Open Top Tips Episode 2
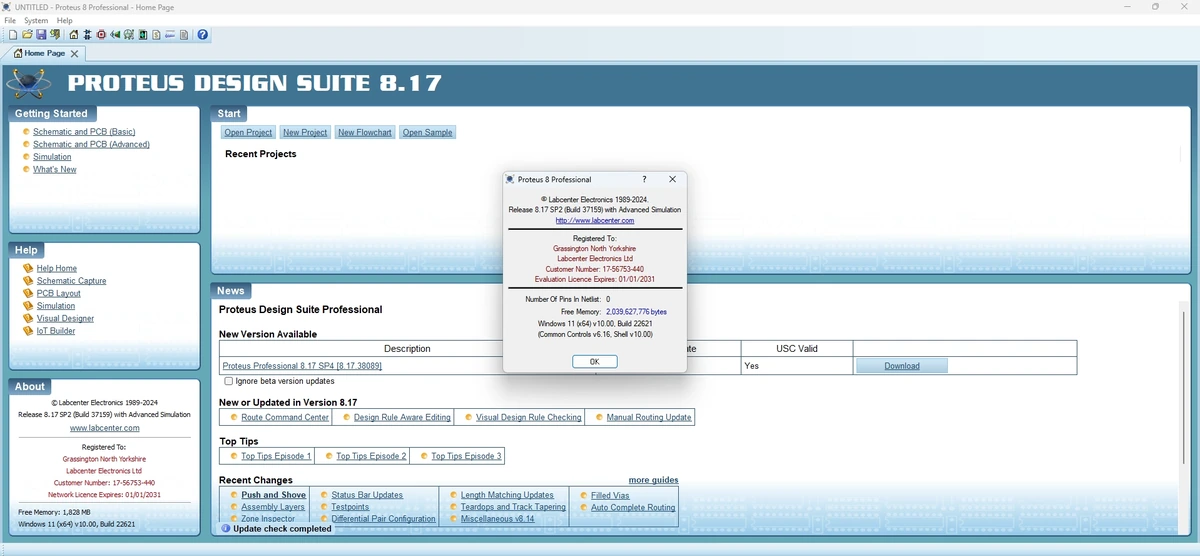Screen dimensions: 1200x556 point(371,456)
